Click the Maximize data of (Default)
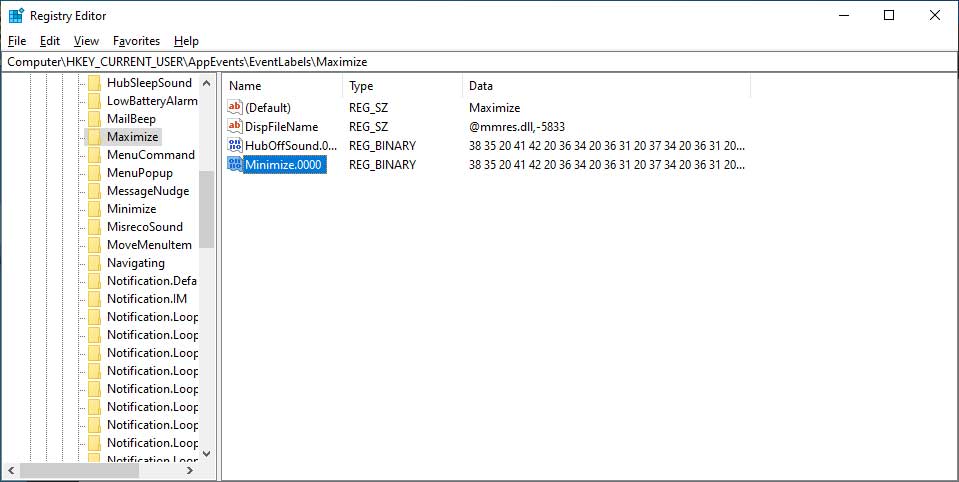 [x=494, y=108]
